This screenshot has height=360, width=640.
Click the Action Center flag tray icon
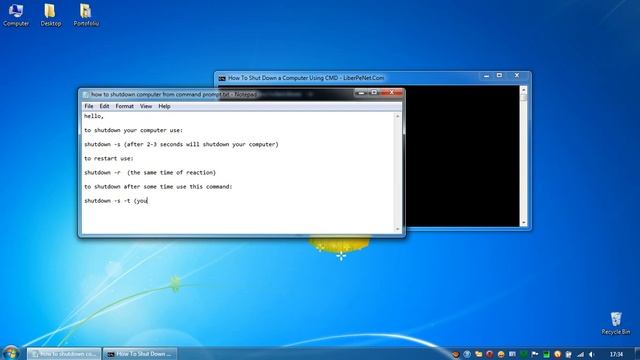535,354
